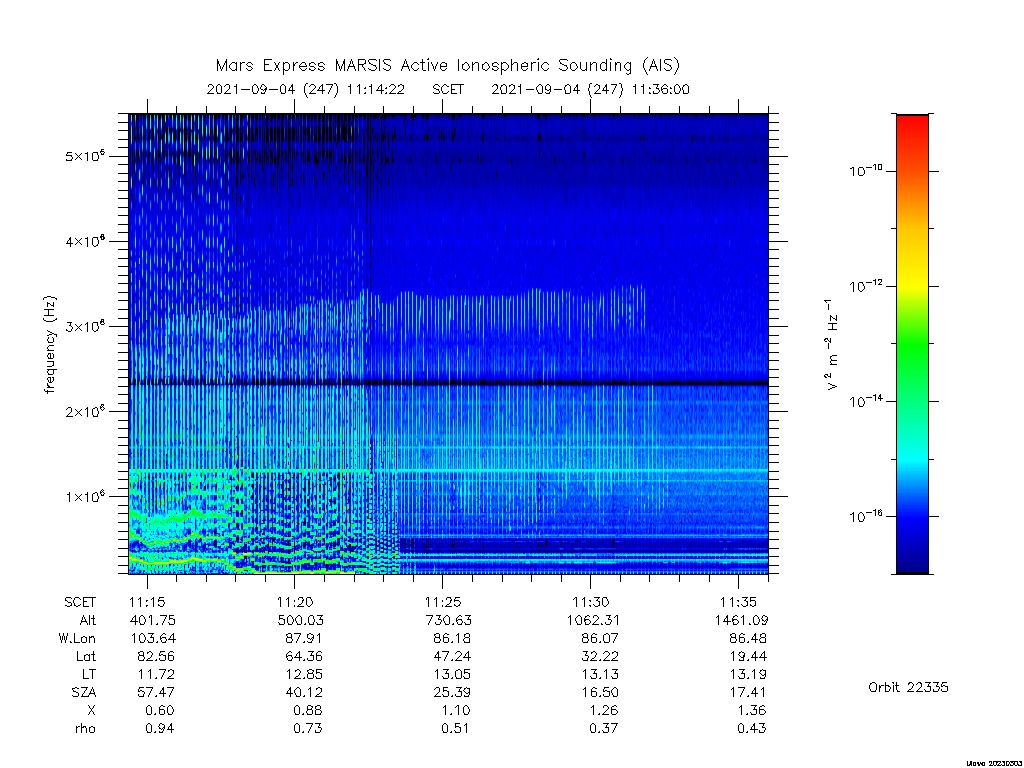
Task: Click the time tick label '11:35'
Action: [x=738, y=602]
